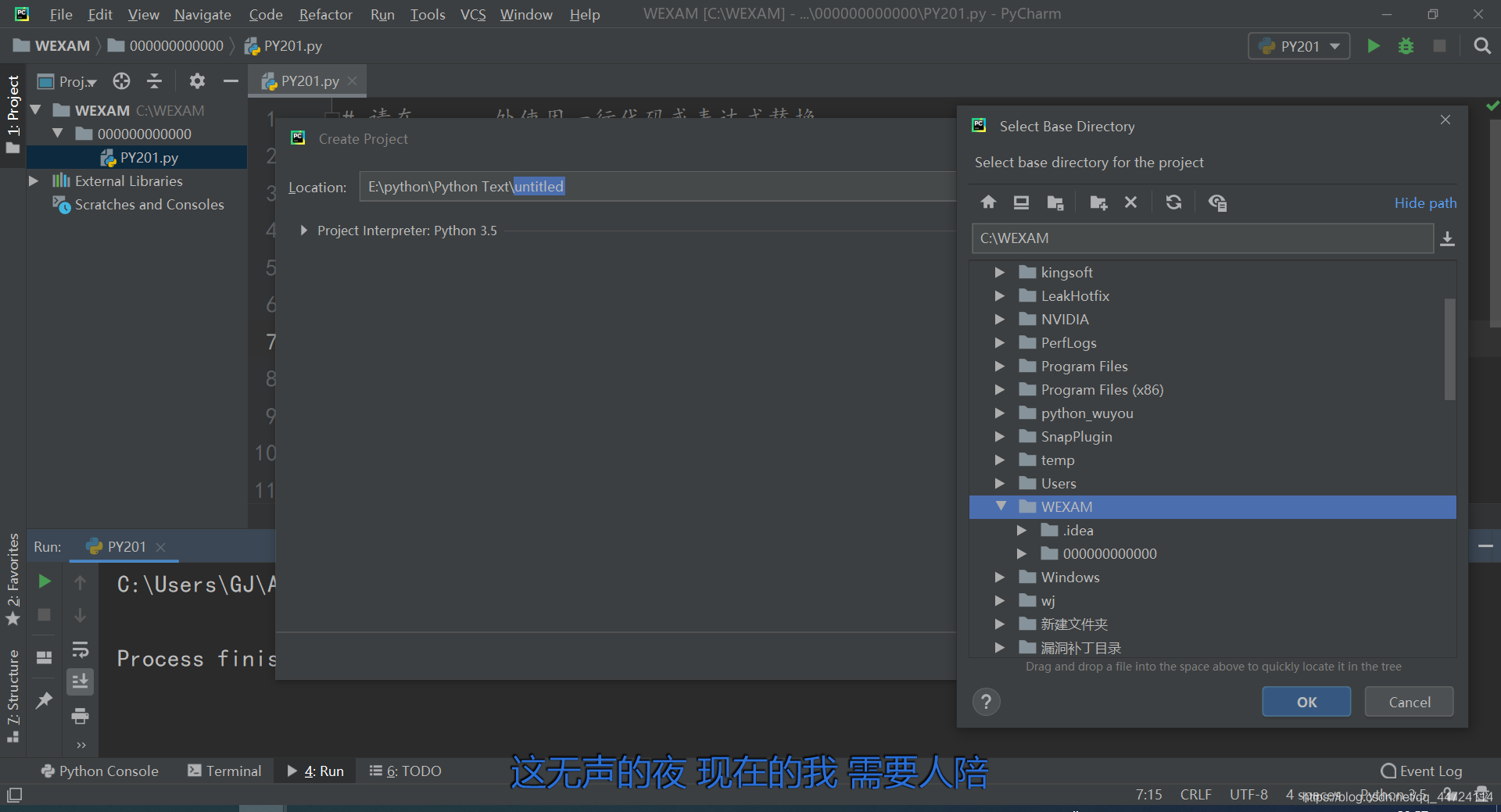Run PY201 with green play icon in toolbar
1501x812 pixels.
coord(1374,46)
